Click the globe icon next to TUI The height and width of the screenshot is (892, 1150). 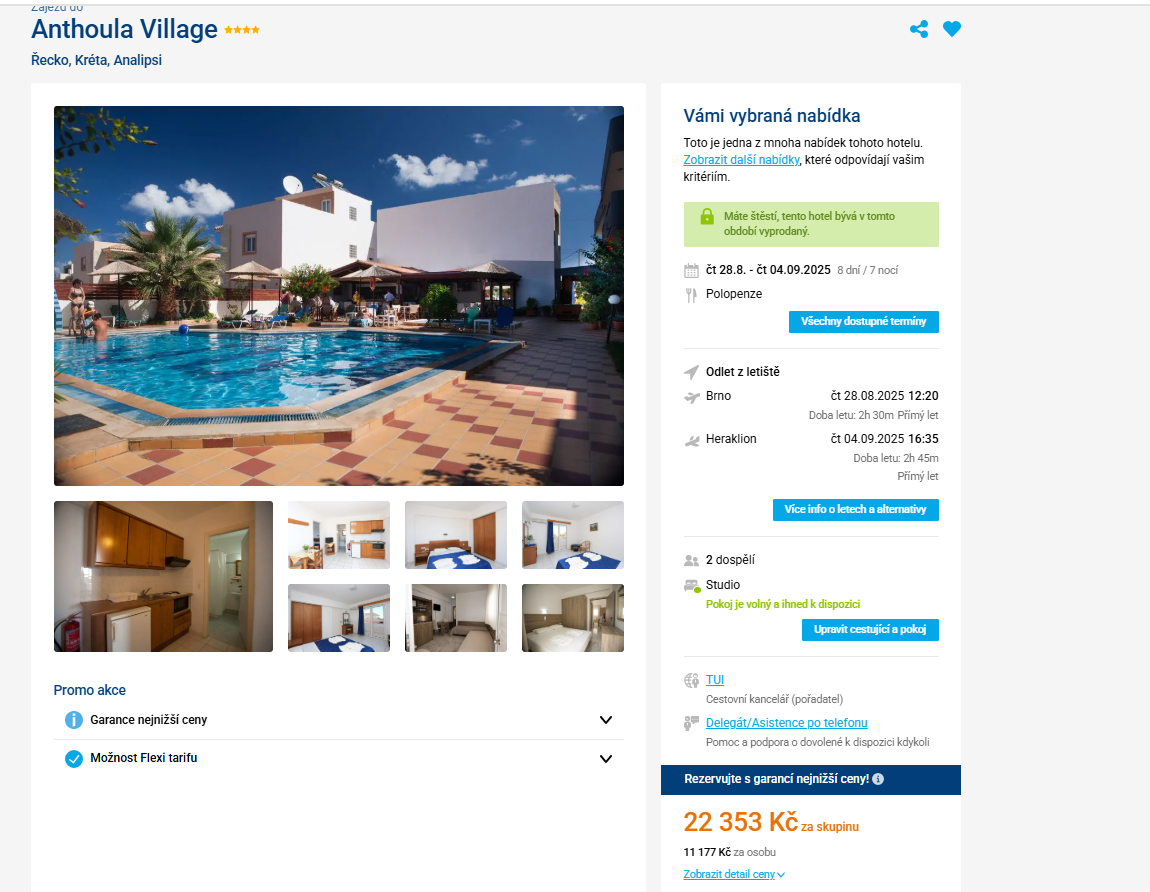691,680
